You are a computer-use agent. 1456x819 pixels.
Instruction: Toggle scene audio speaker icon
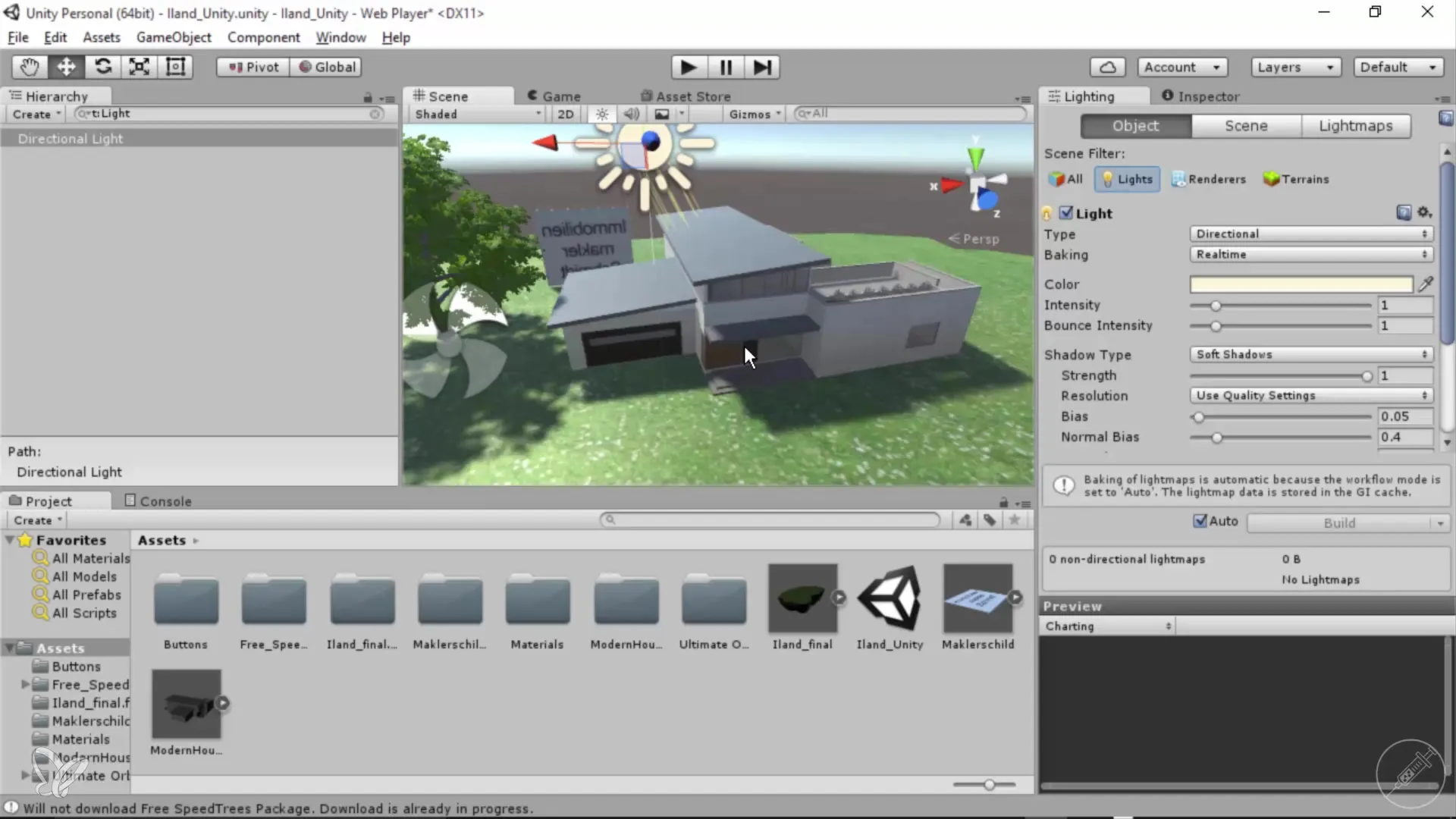[631, 114]
